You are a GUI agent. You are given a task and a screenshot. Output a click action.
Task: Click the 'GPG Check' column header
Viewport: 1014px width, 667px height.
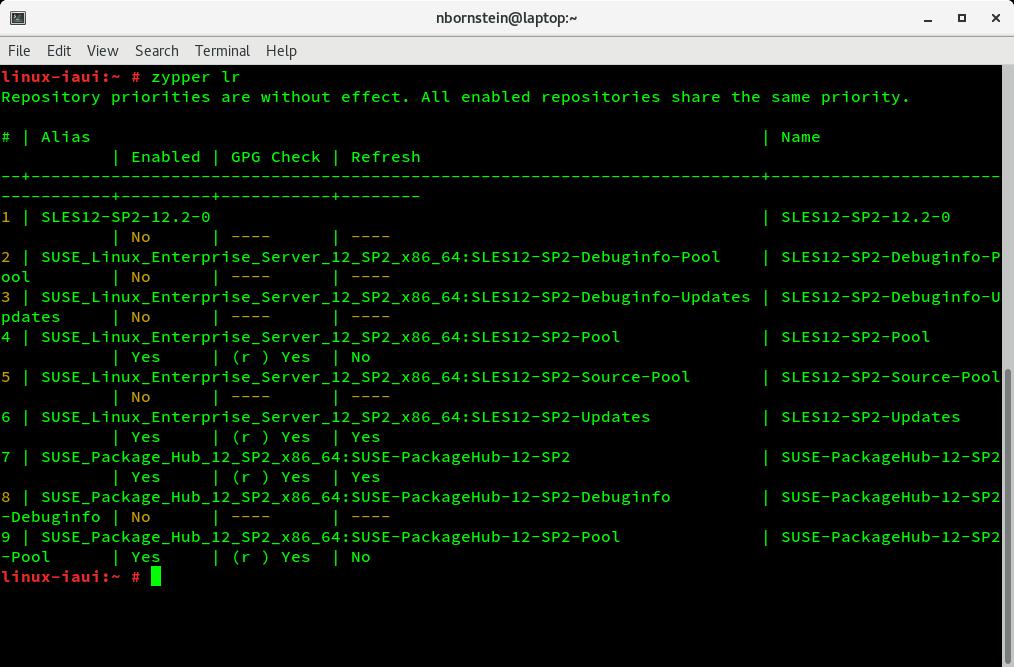tap(275, 157)
